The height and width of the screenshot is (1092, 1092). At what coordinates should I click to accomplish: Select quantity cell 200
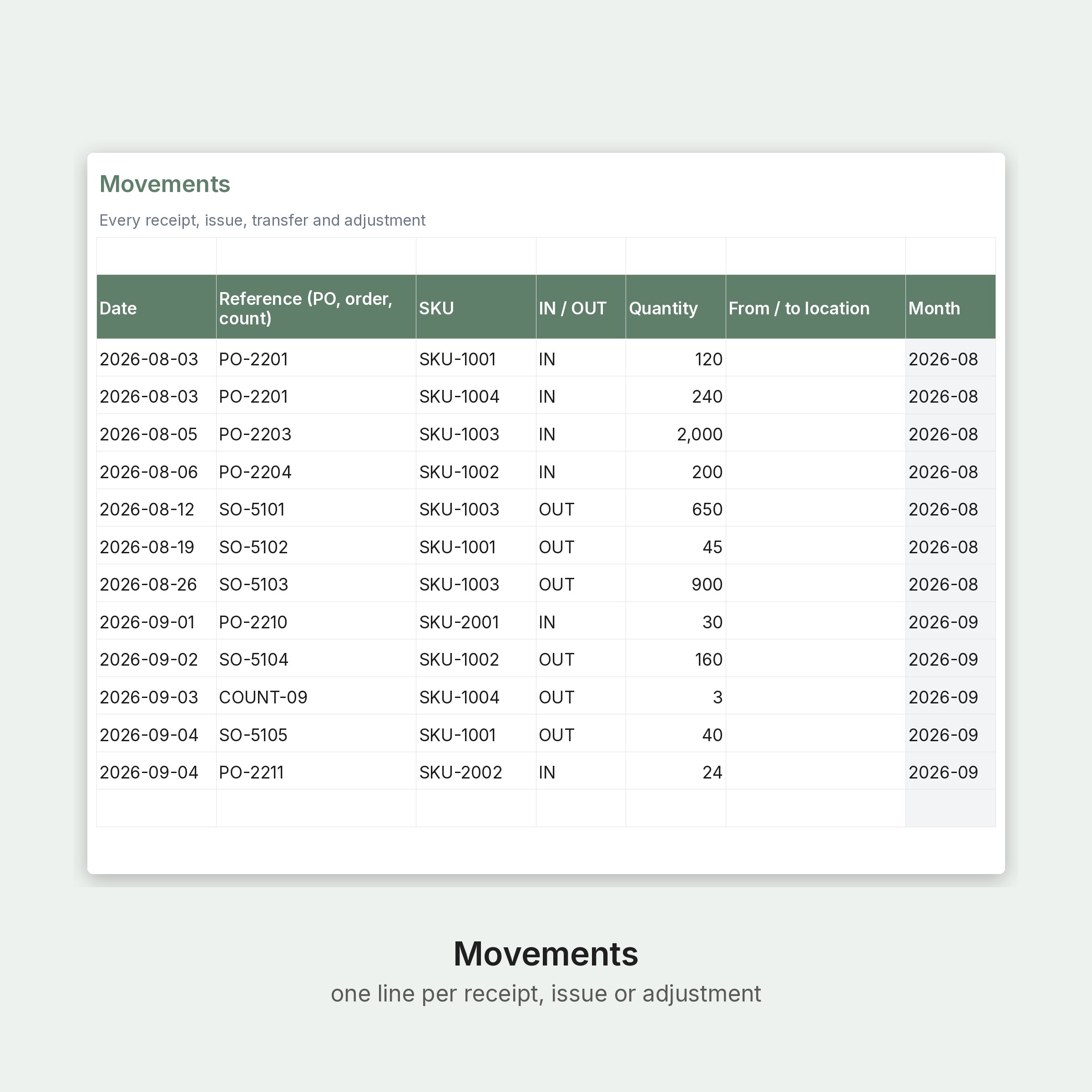(675, 470)
